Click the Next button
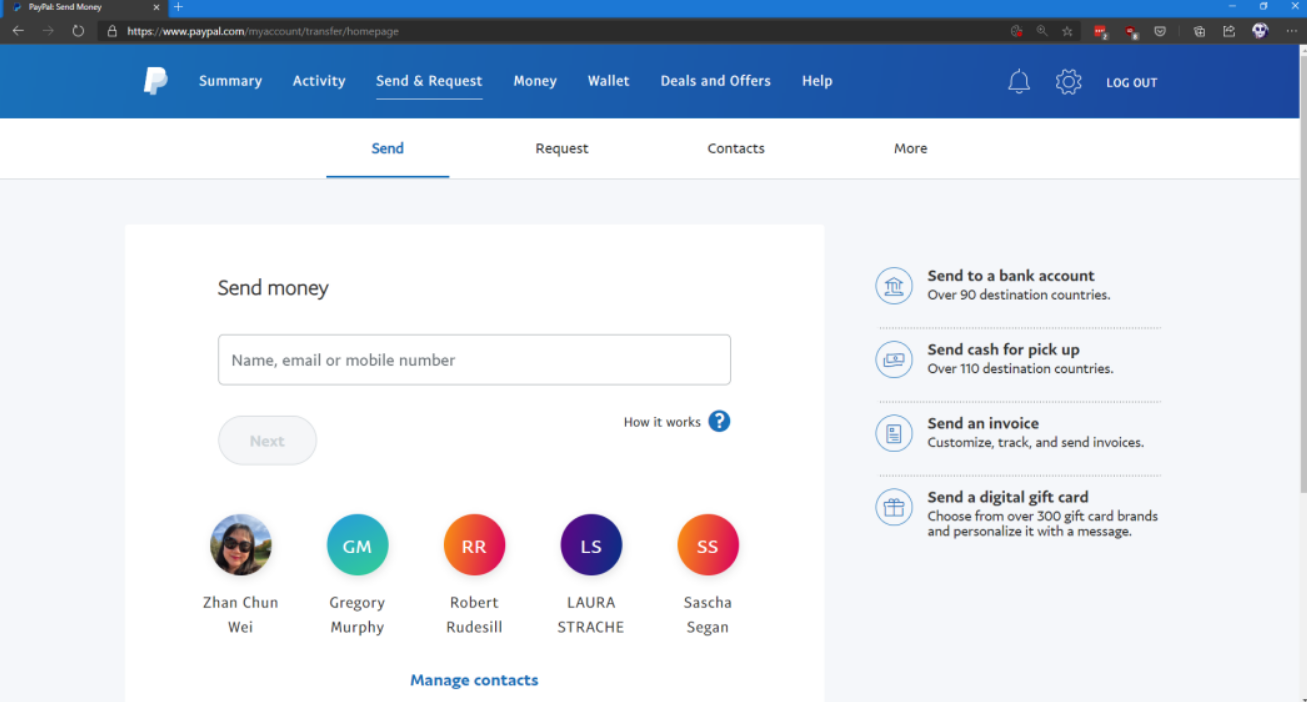This screenshot has height=702, width=1307. coord(267,440)
